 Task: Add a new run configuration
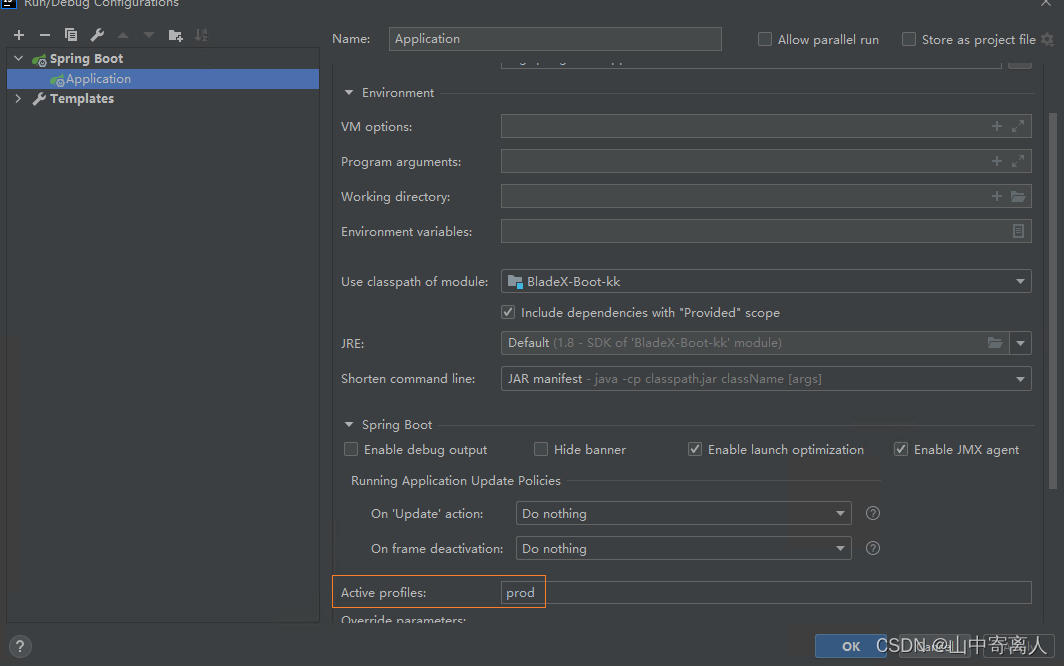tap(18, 35)
